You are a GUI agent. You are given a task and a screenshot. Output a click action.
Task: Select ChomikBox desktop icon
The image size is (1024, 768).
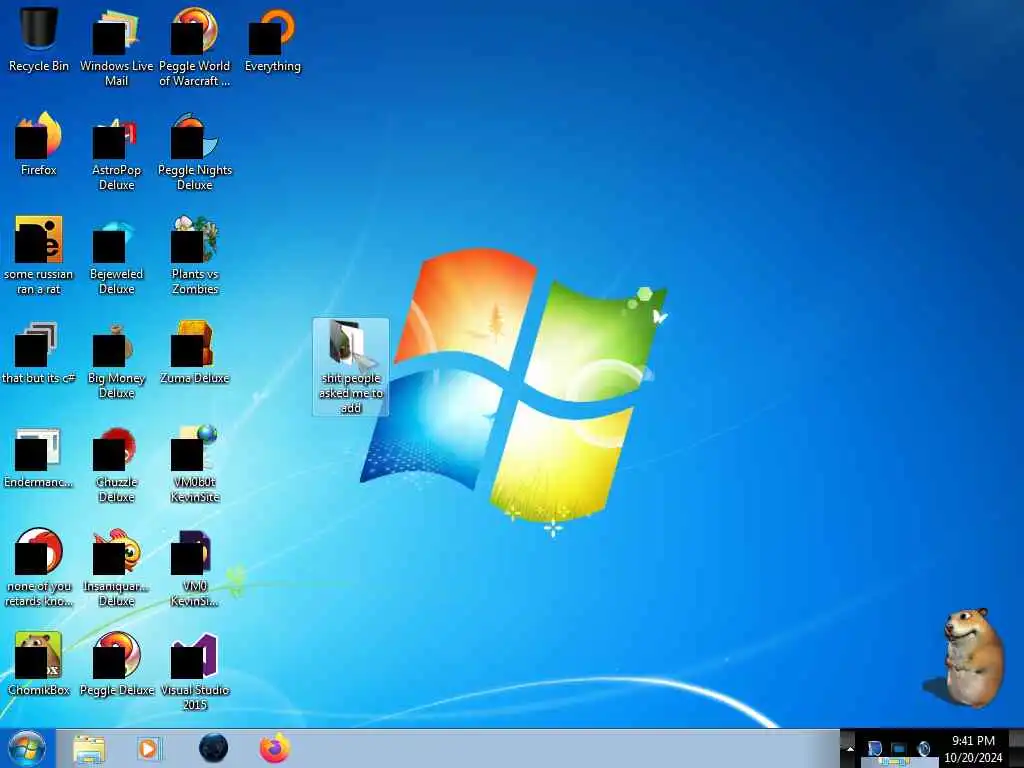click(x=39, y=664)
